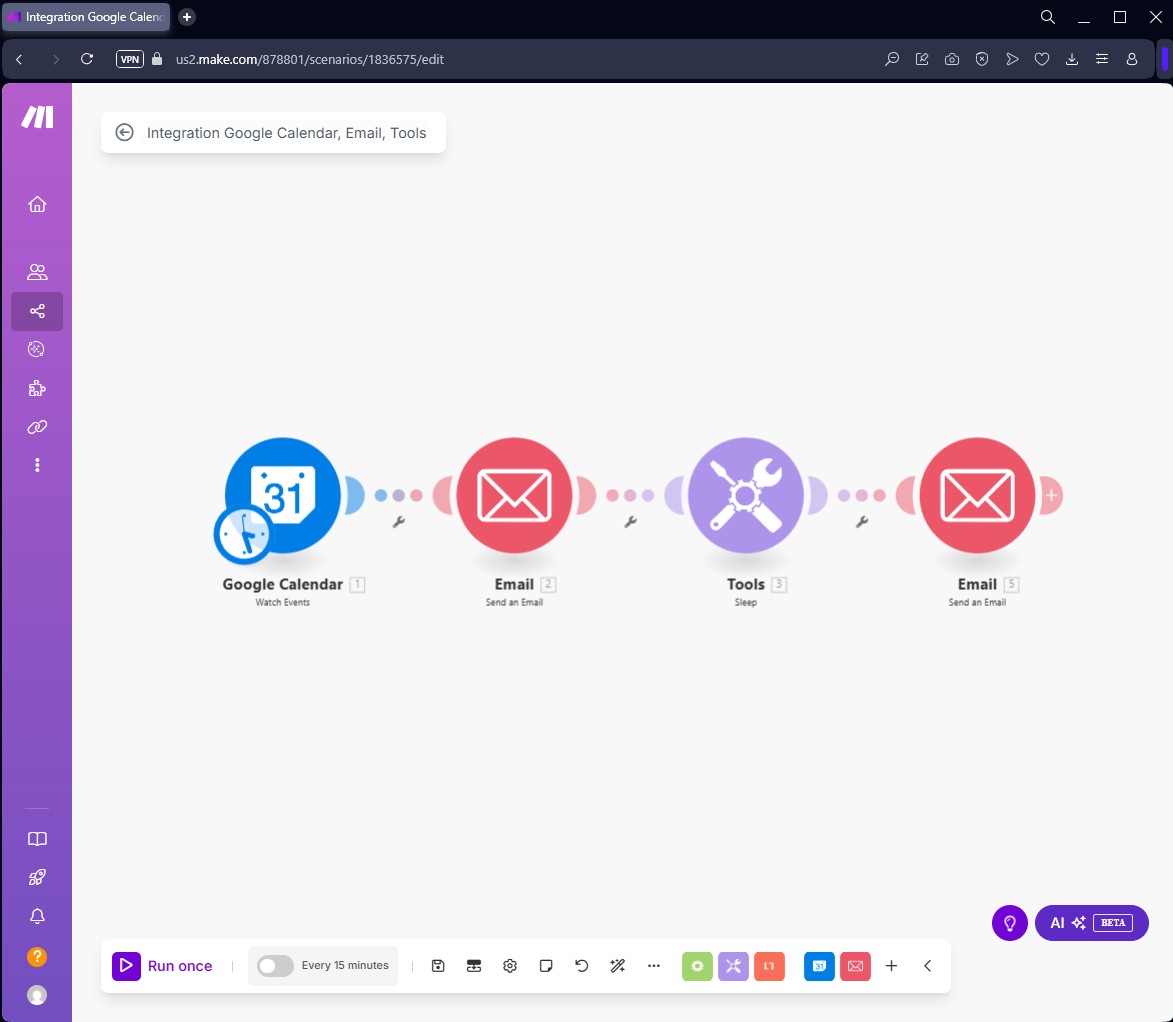Click the Email favorite in toolbar
The height and width of the screenshot is (1022, 1173).
(855, 966)
